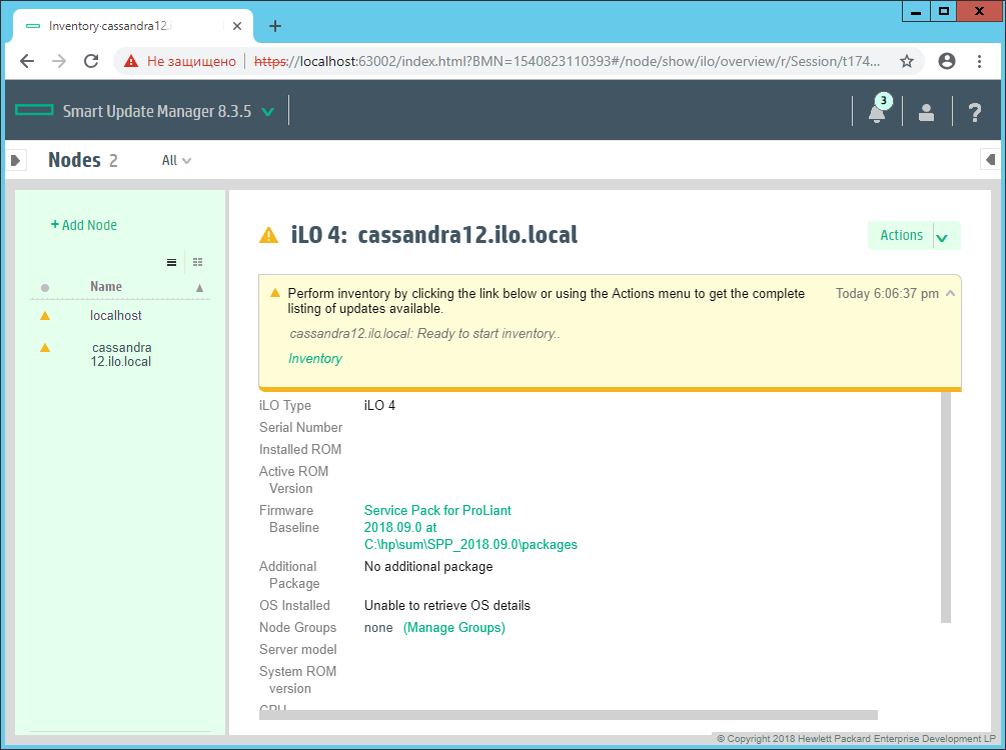Open help via the question mark icon

pyautogui.click(x=974, y=112)
